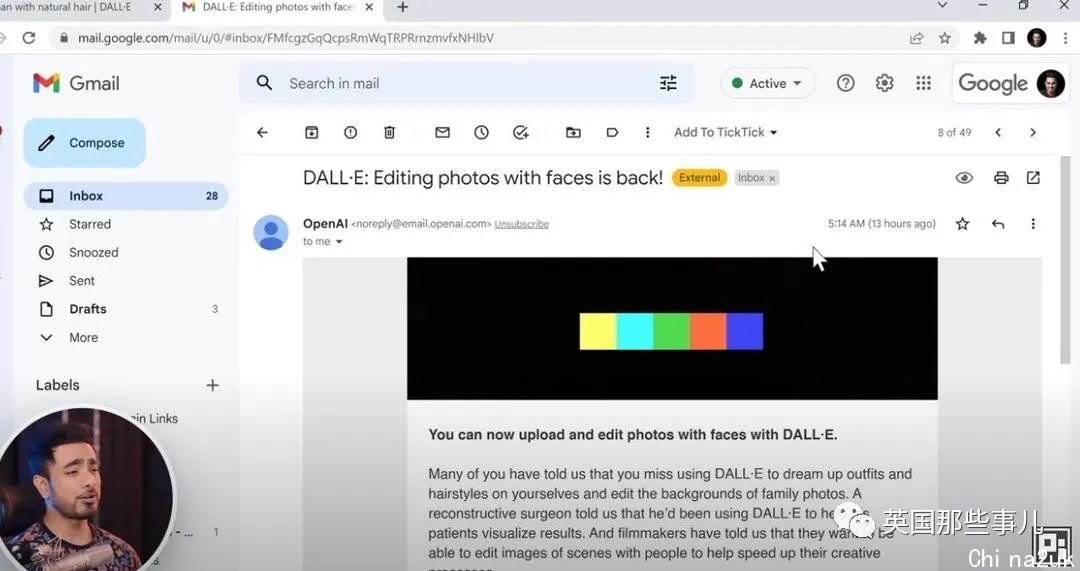Open Inbox folder
The height and width of the screenshot is (571, 1080).
pos(126,196)
